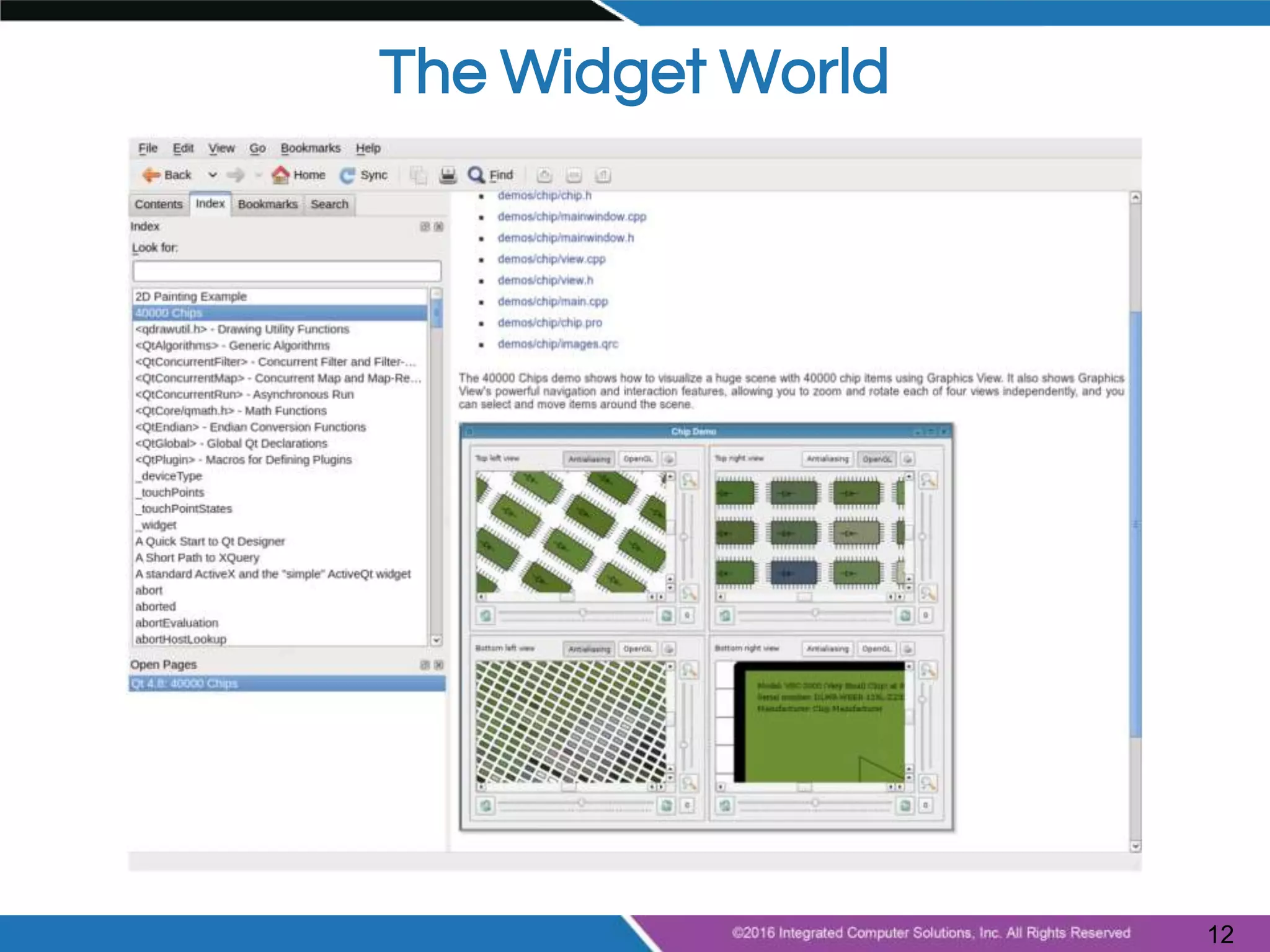Switch to the Search tab
The width and height of the screenshot is (1270, 952).
click(329, 205)
